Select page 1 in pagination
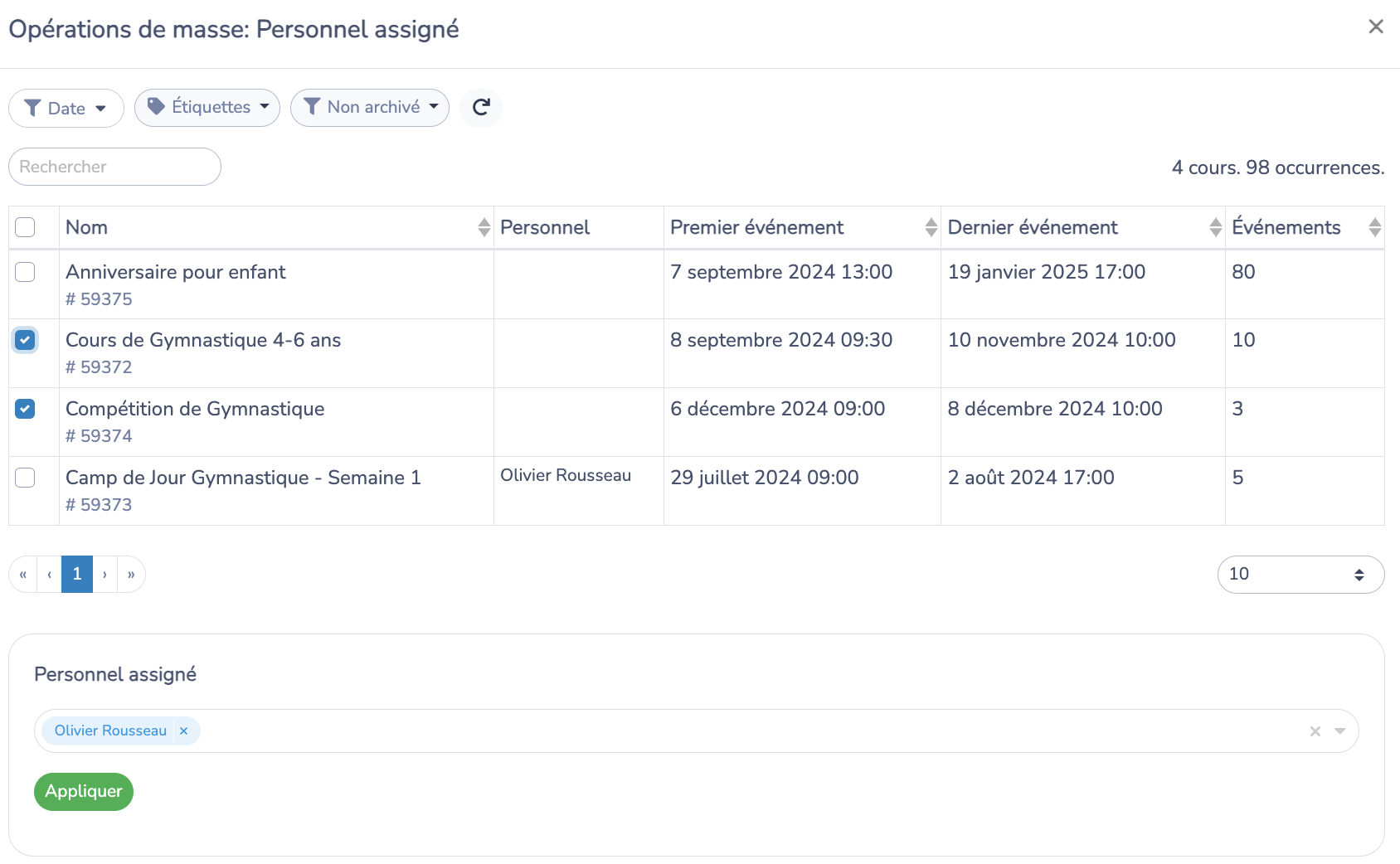The width and height of the screenshot is (1400, 864). (77, 575)
